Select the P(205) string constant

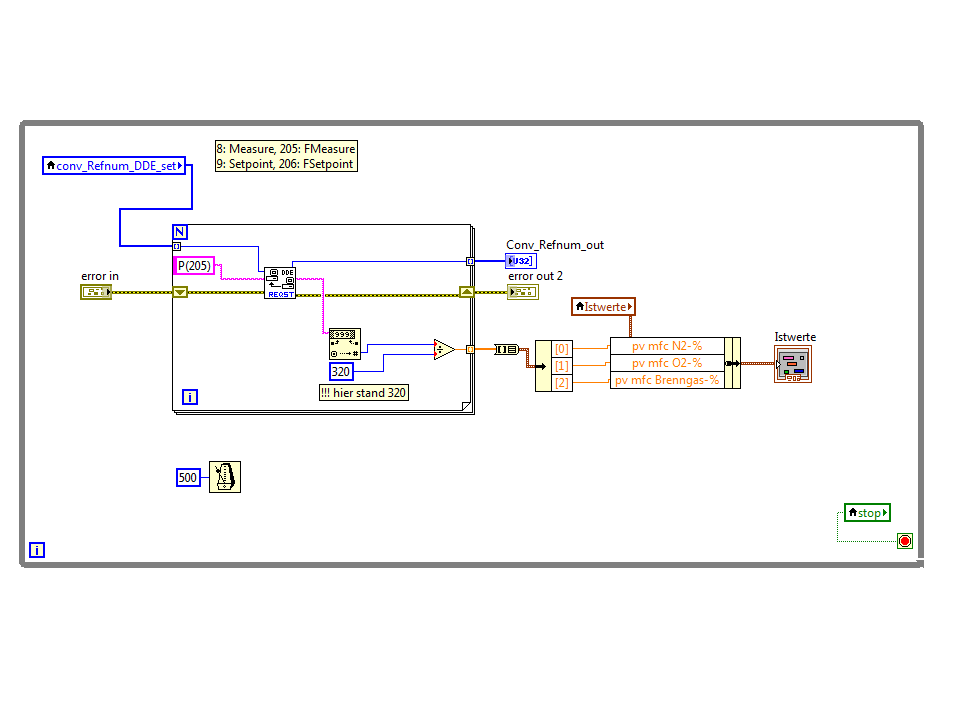(x=194, y=265)
